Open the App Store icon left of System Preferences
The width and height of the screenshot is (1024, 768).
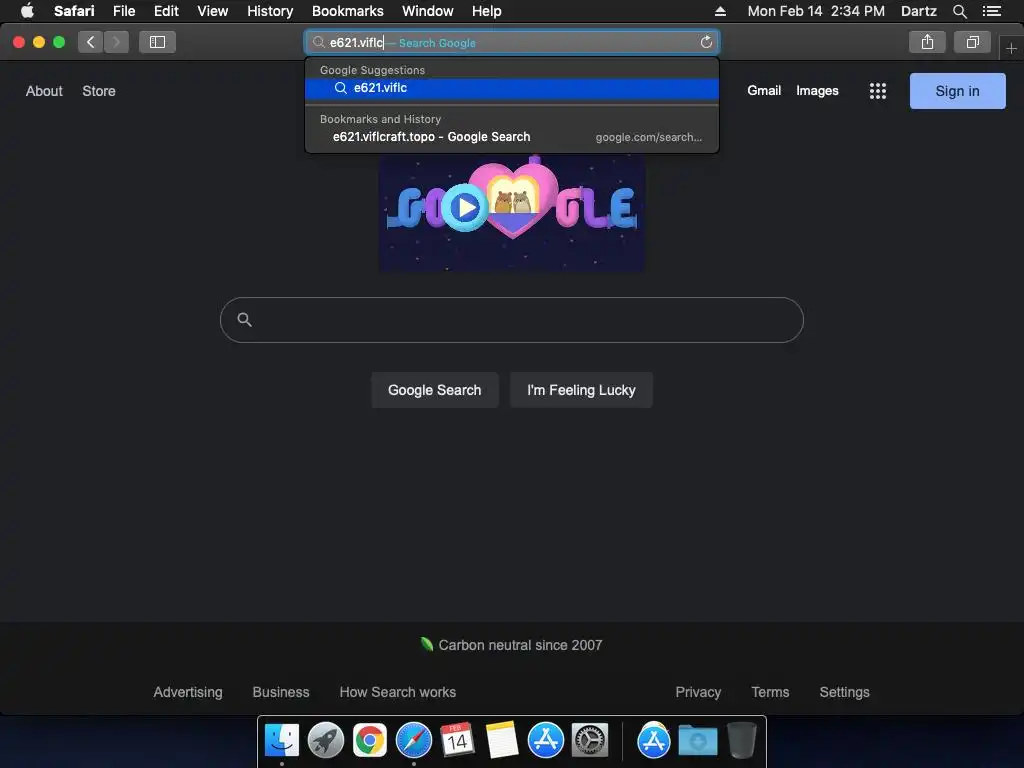546,741
